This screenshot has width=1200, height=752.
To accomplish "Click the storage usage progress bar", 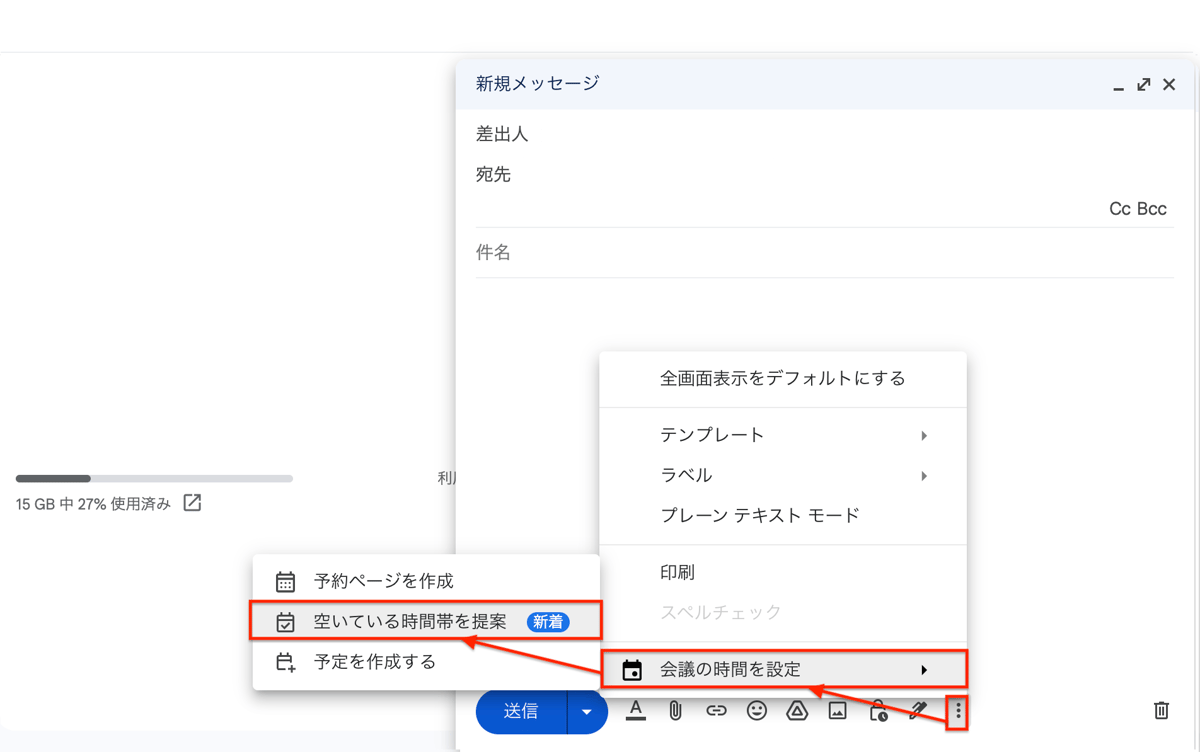I will 154,479.
